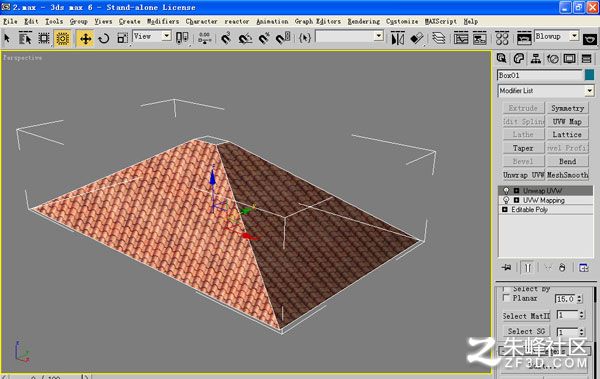
Task: Open the Rendering menu
Action: click(x=364, y=21)
